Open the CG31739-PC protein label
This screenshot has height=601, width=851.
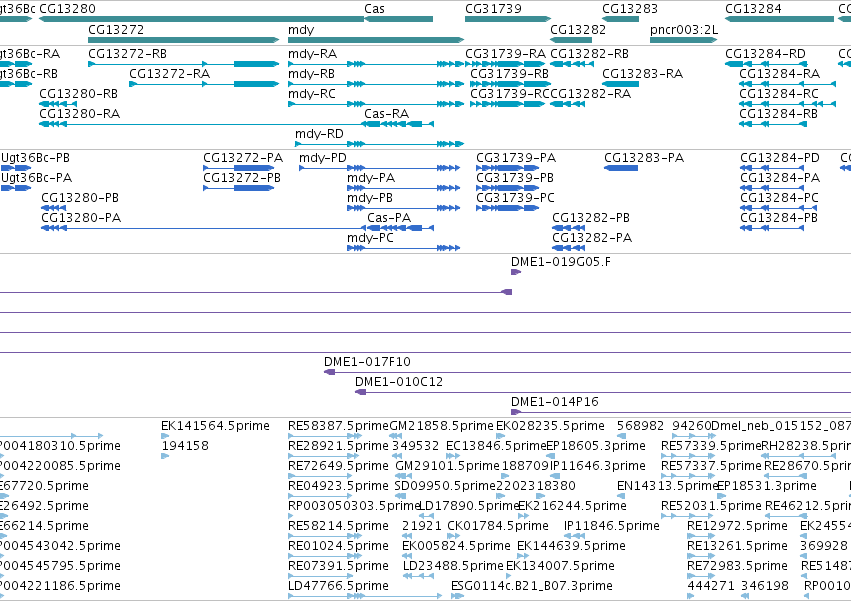click(516, 198)
